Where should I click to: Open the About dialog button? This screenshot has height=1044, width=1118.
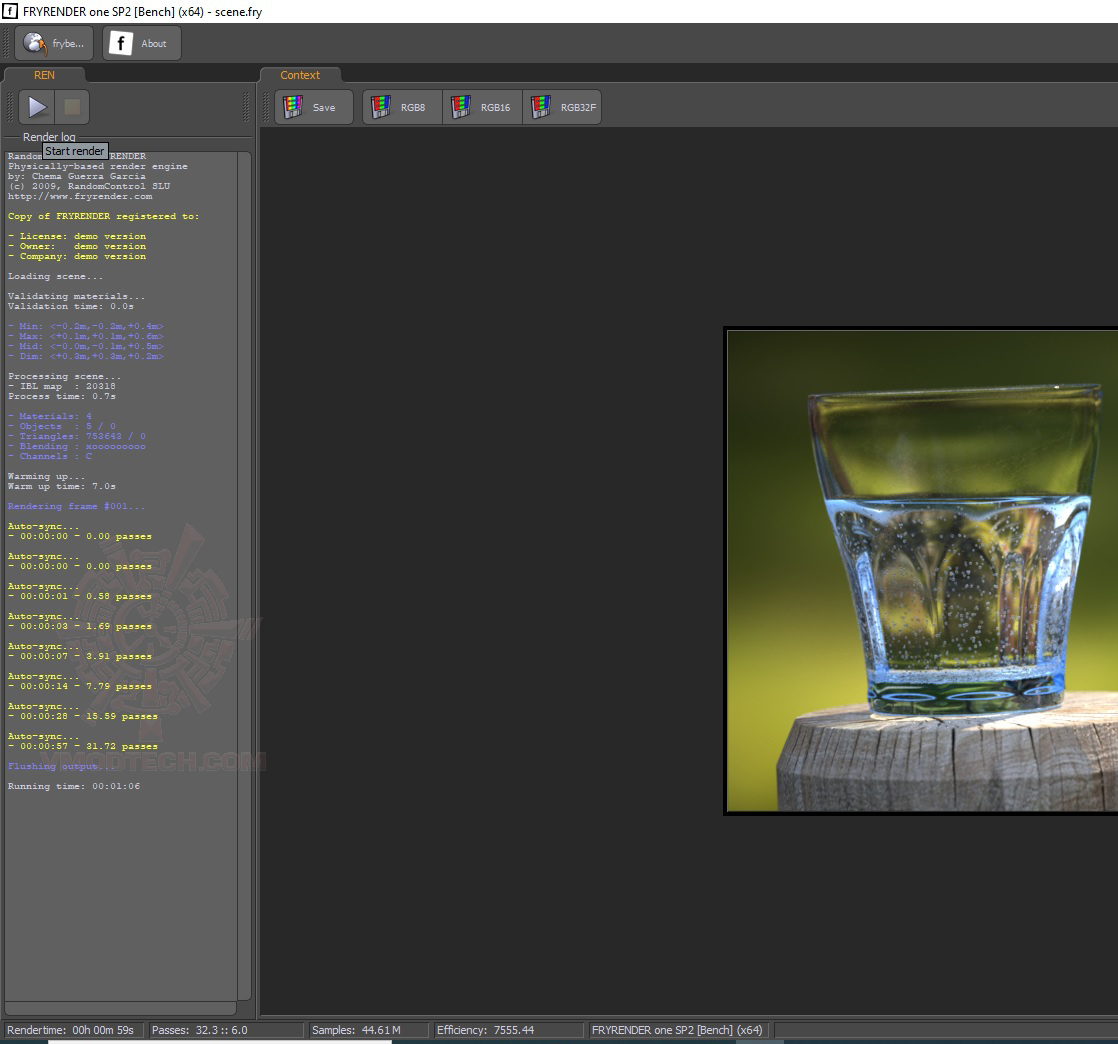click(142, 44)
